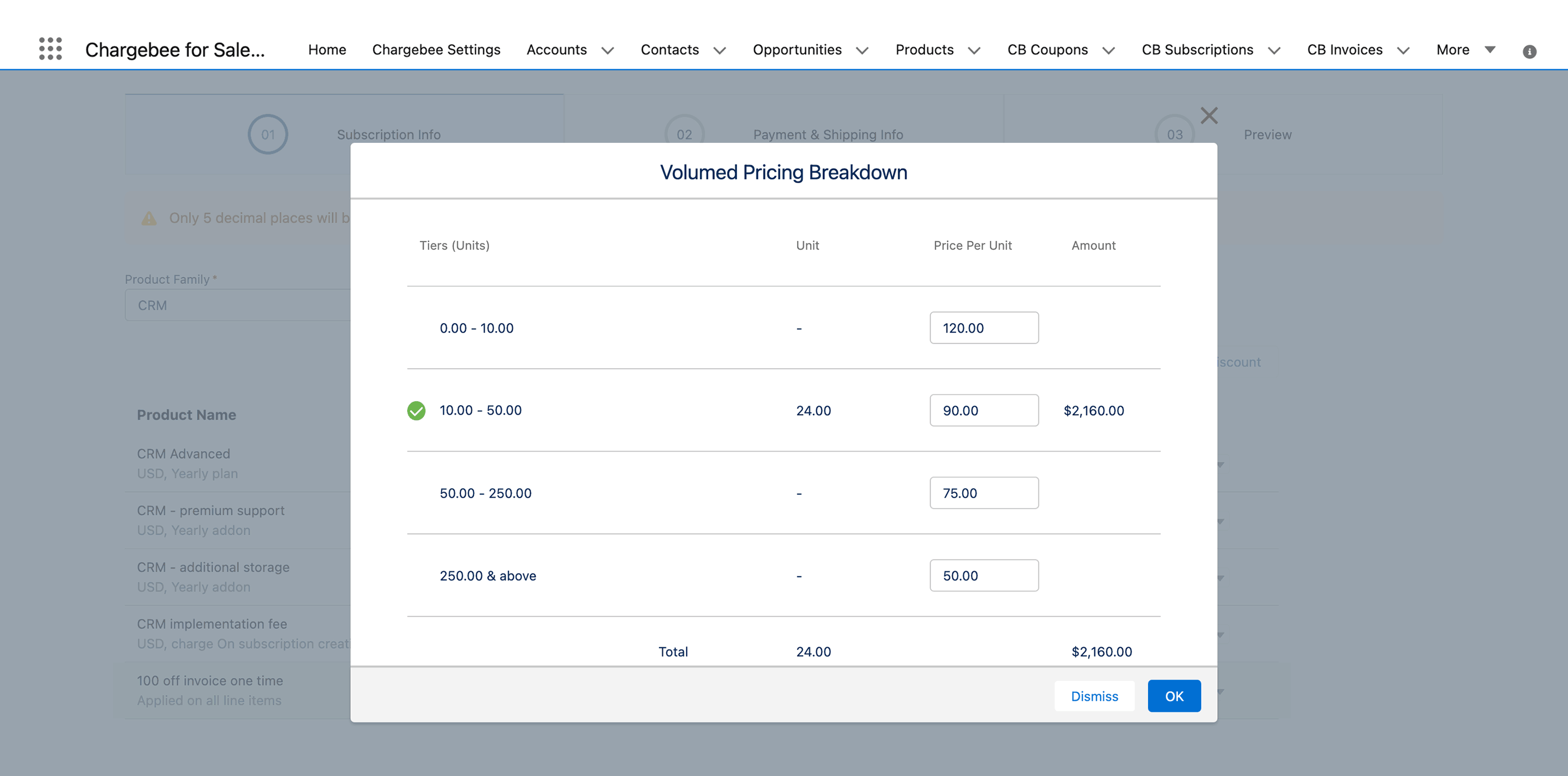Expand the CB Coupons chevron

1108,50
